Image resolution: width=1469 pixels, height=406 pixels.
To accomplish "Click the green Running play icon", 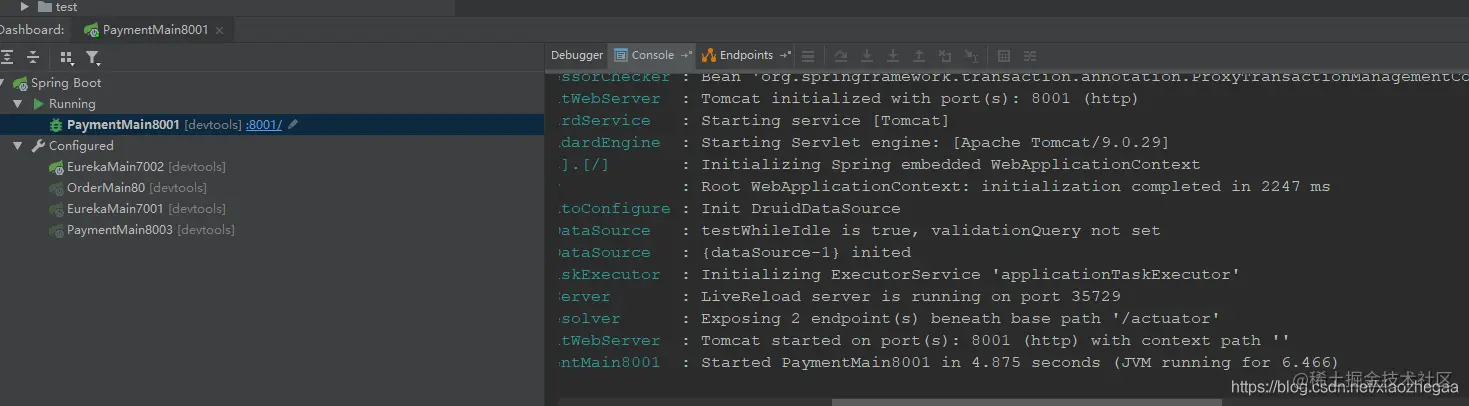I will tap(38, 104).
